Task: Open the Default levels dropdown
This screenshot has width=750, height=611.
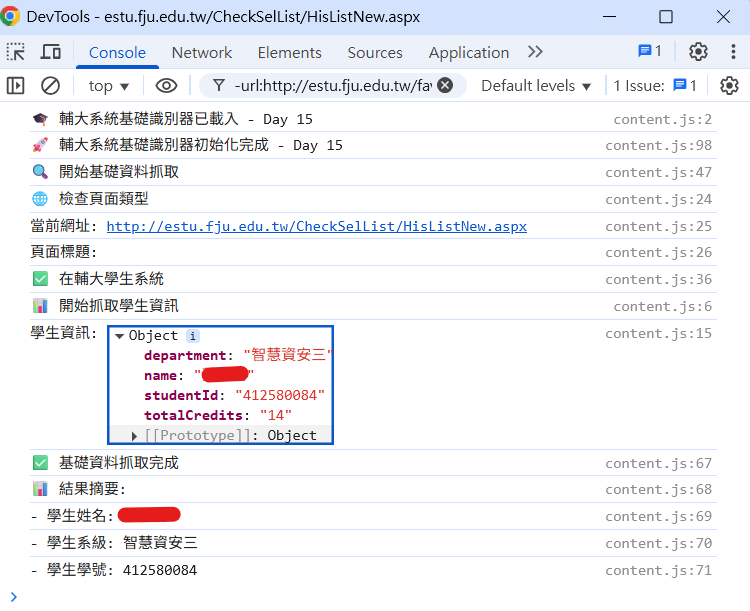Action: [536, 86]
